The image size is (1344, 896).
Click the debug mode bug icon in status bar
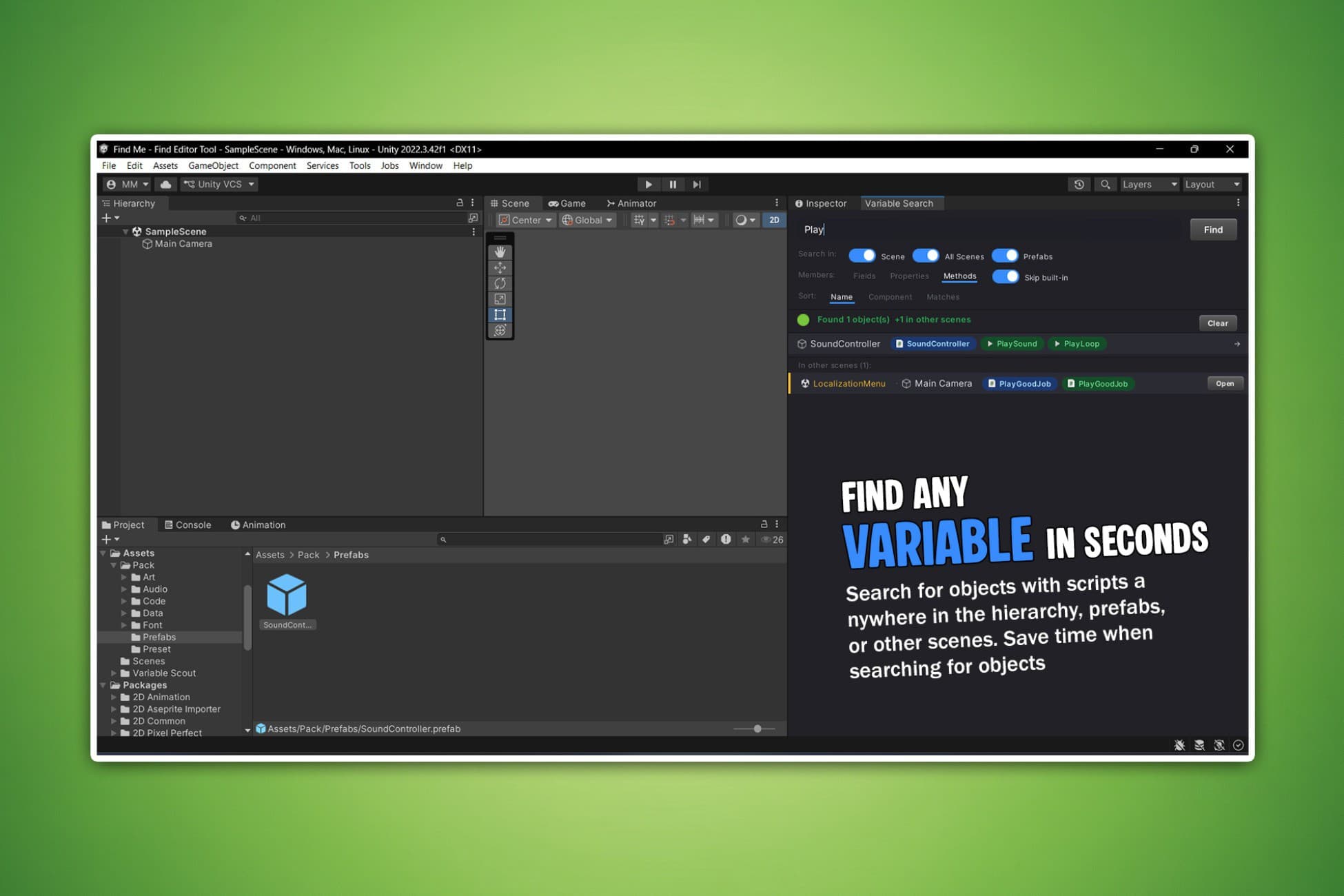pos(1179,745)
